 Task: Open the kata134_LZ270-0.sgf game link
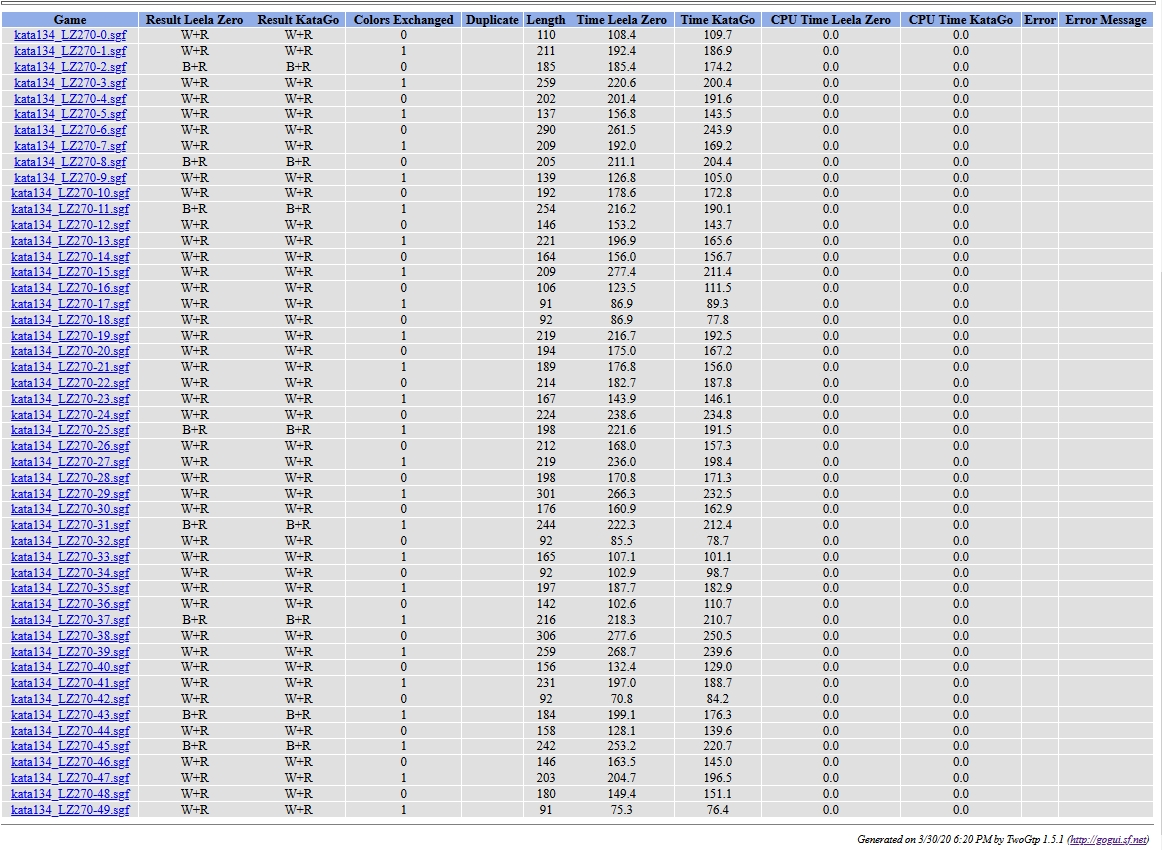point(70,35)
